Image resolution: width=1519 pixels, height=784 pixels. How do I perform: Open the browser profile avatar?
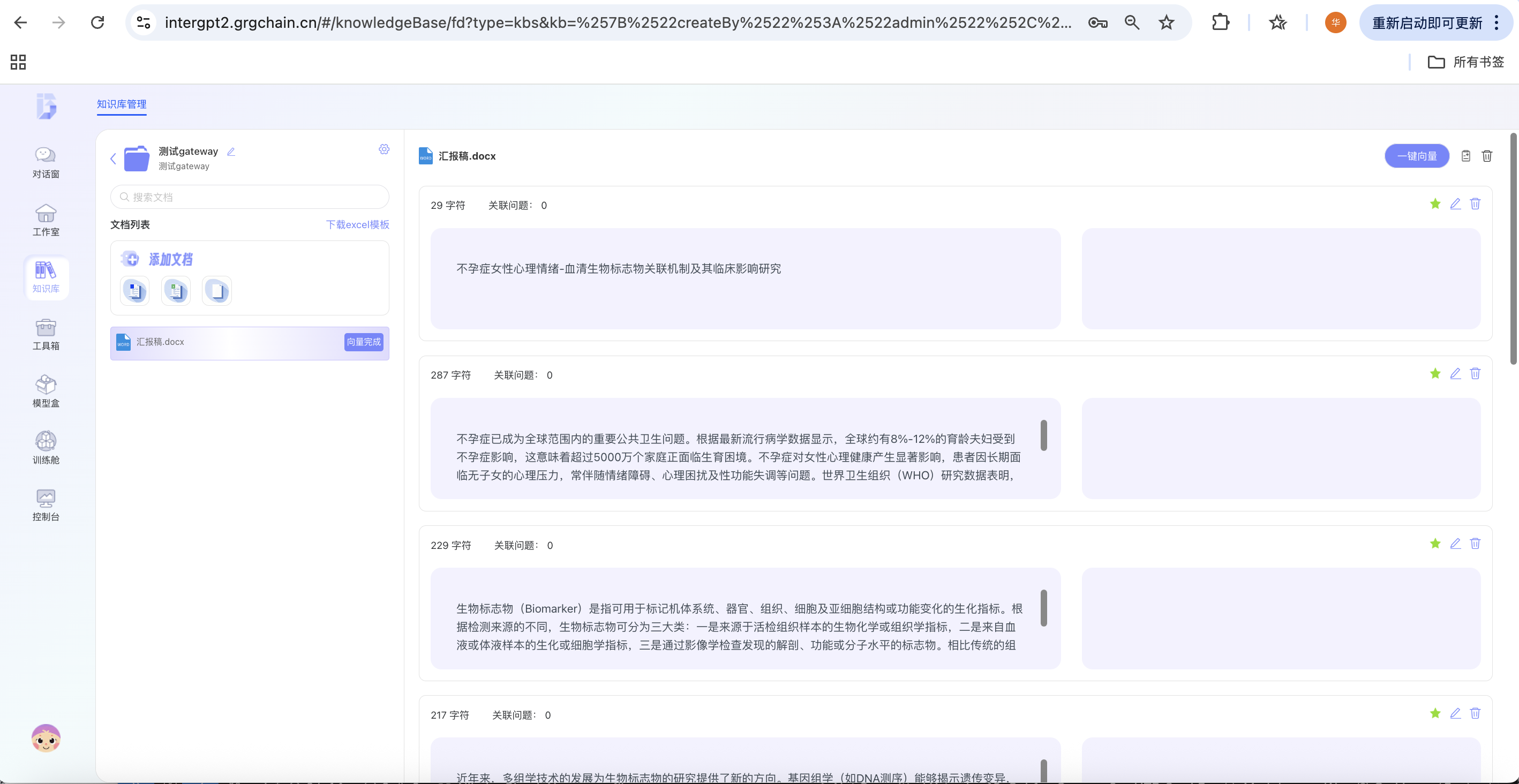pyautogui.click(x=1335, y=22)
